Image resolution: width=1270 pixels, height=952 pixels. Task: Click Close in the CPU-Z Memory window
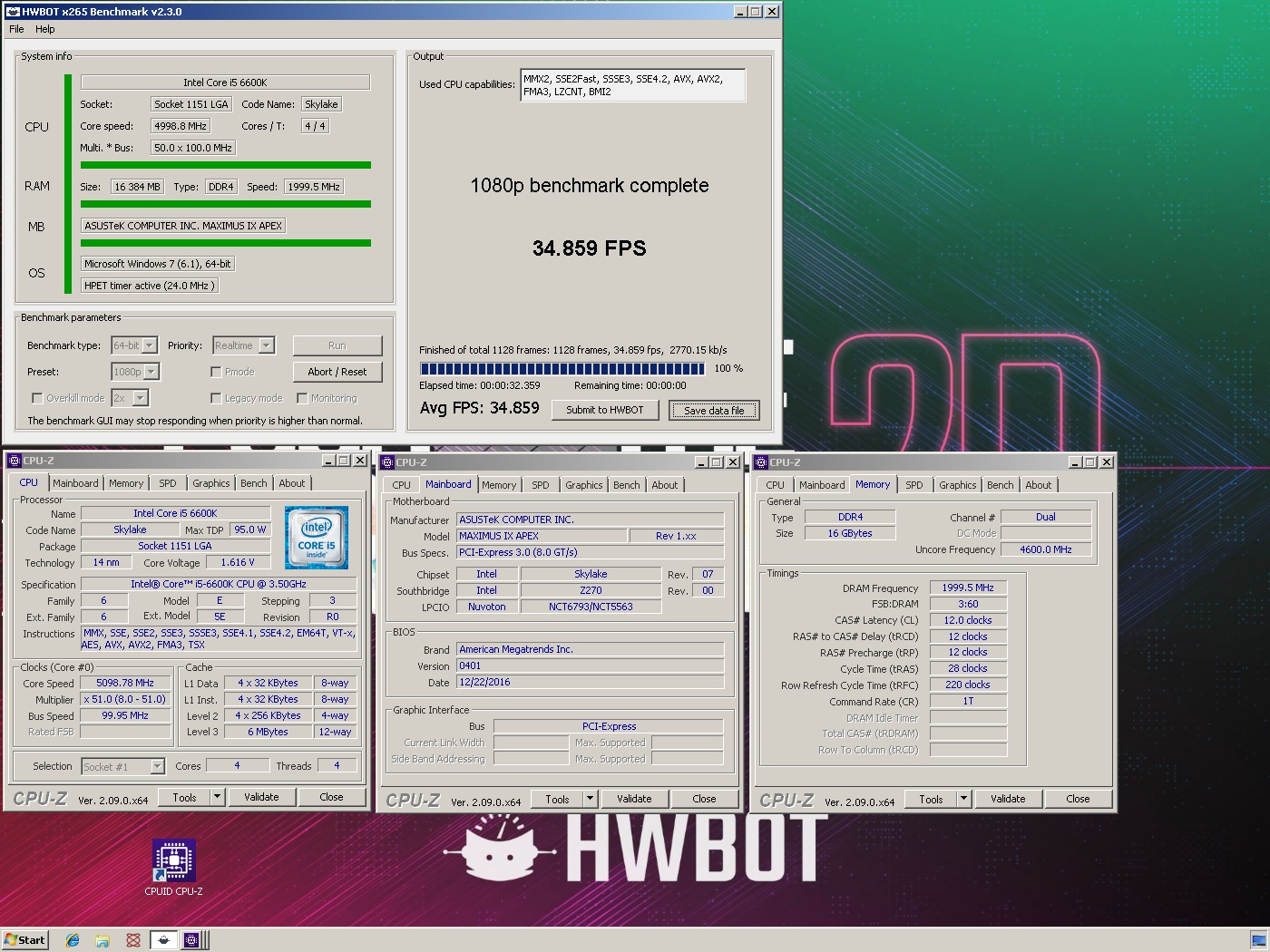point(1078,799)
